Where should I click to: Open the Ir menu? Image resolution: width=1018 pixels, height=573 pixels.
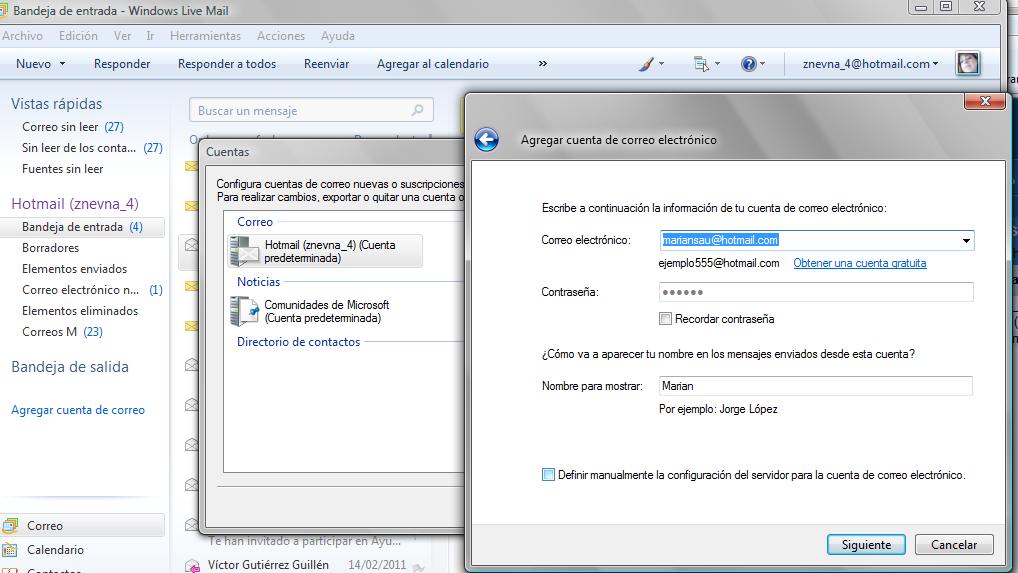pyautogui.click(x=150, y=36)
